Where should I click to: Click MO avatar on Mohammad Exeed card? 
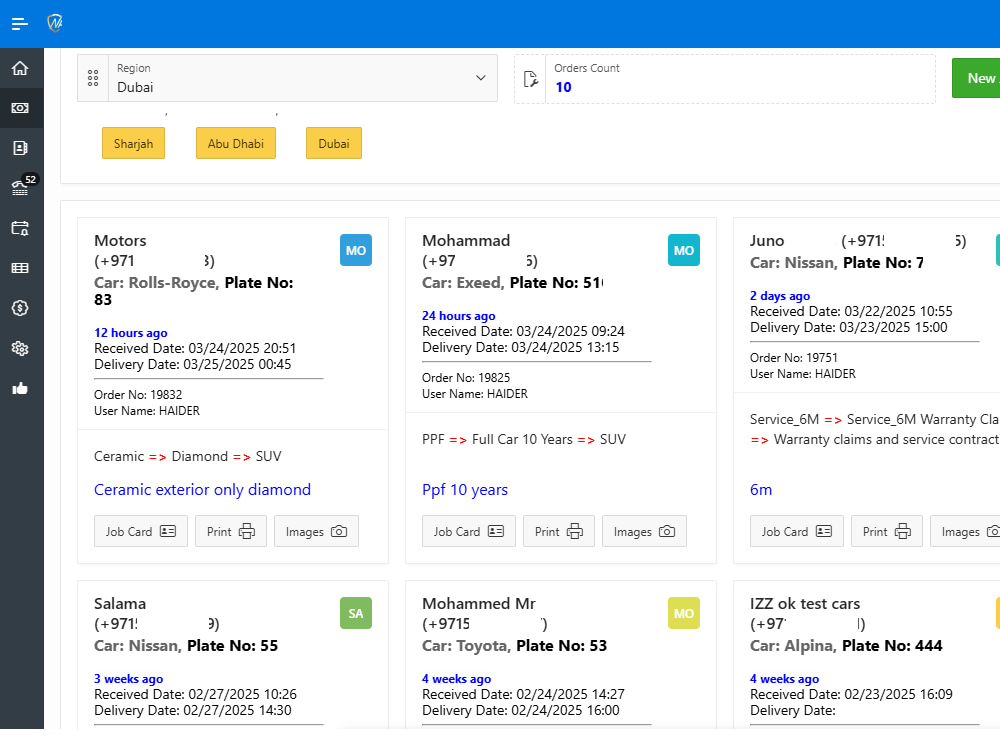click(684, 251)
